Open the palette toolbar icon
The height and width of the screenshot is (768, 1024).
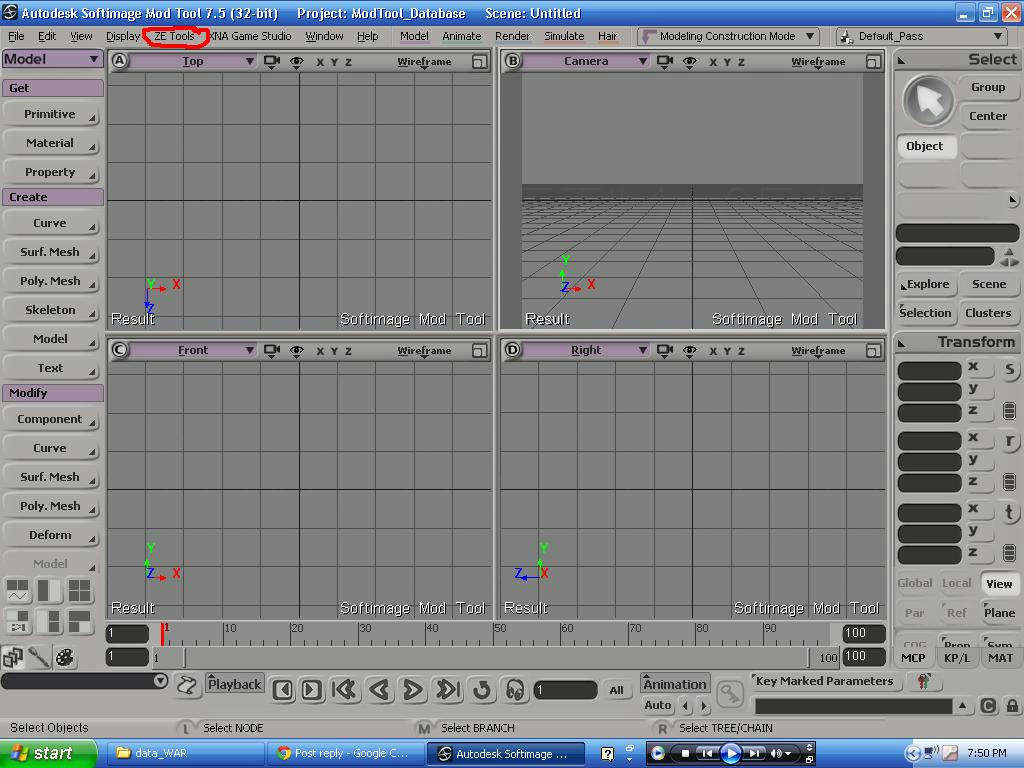tap(65, 657)
